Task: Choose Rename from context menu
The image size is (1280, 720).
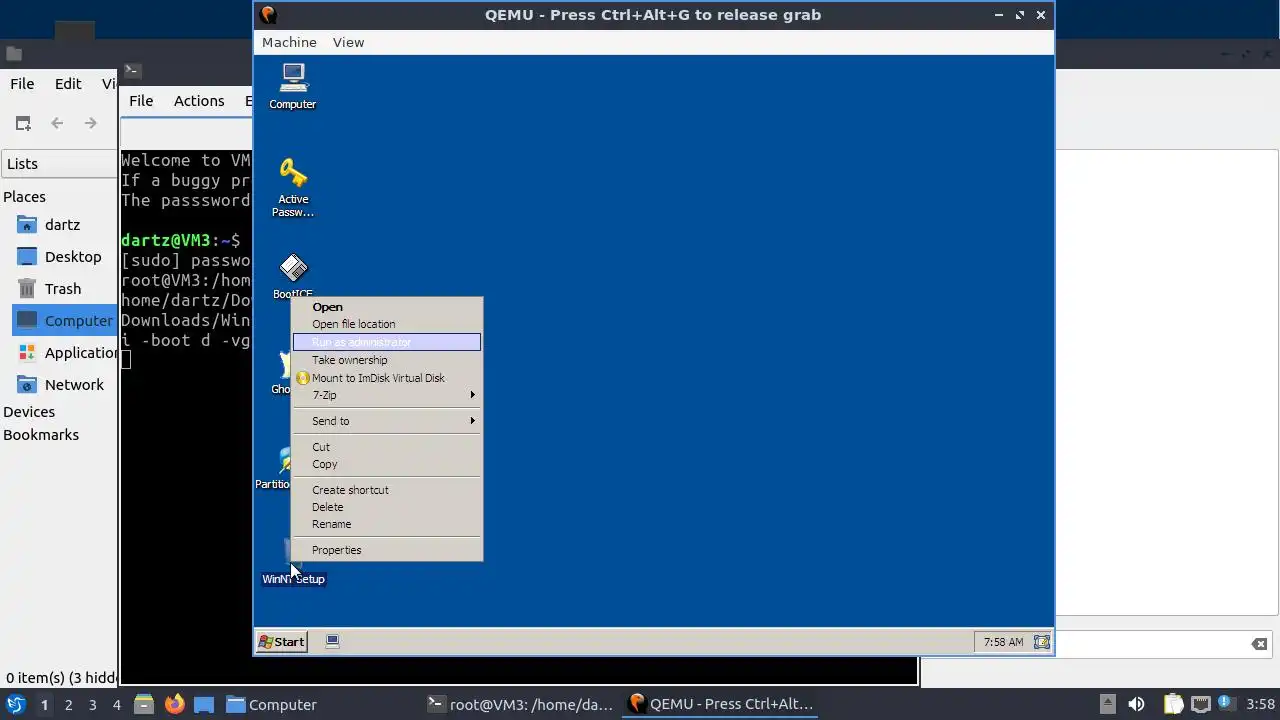Action: point(387,524)
